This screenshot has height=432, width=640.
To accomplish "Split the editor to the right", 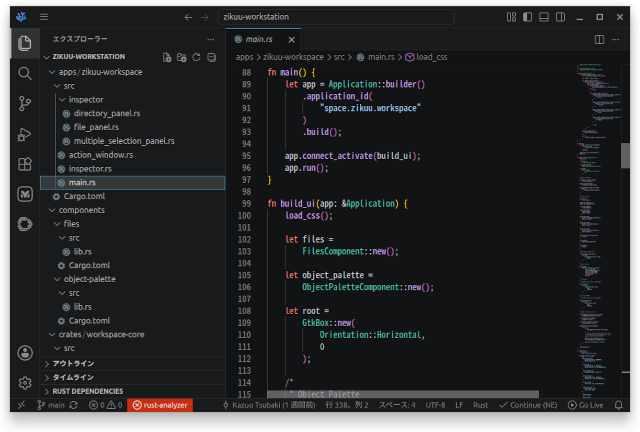I will 599,40.
